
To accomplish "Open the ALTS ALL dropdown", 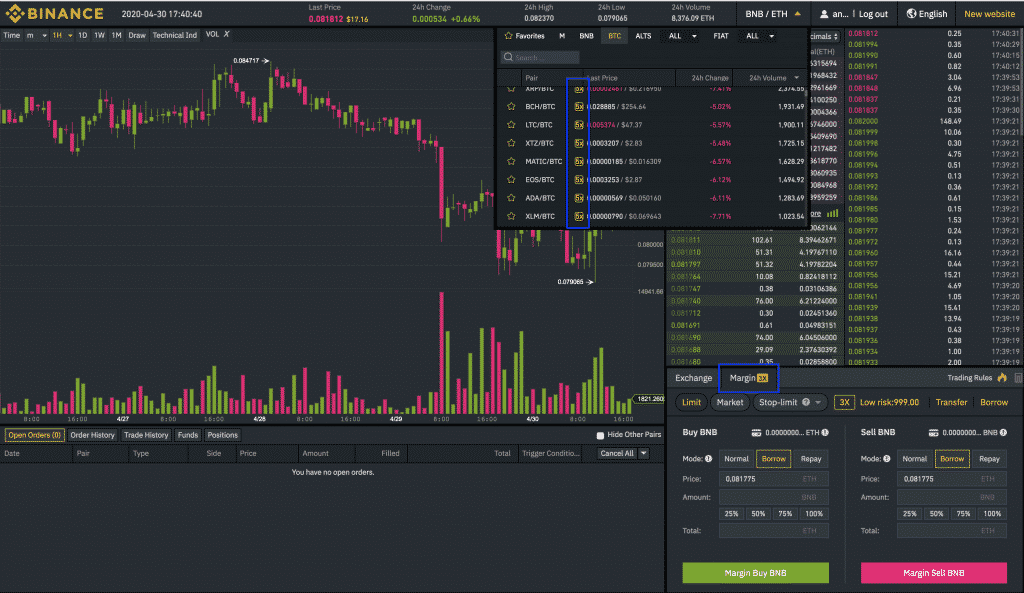I will [x=682, y=36].
